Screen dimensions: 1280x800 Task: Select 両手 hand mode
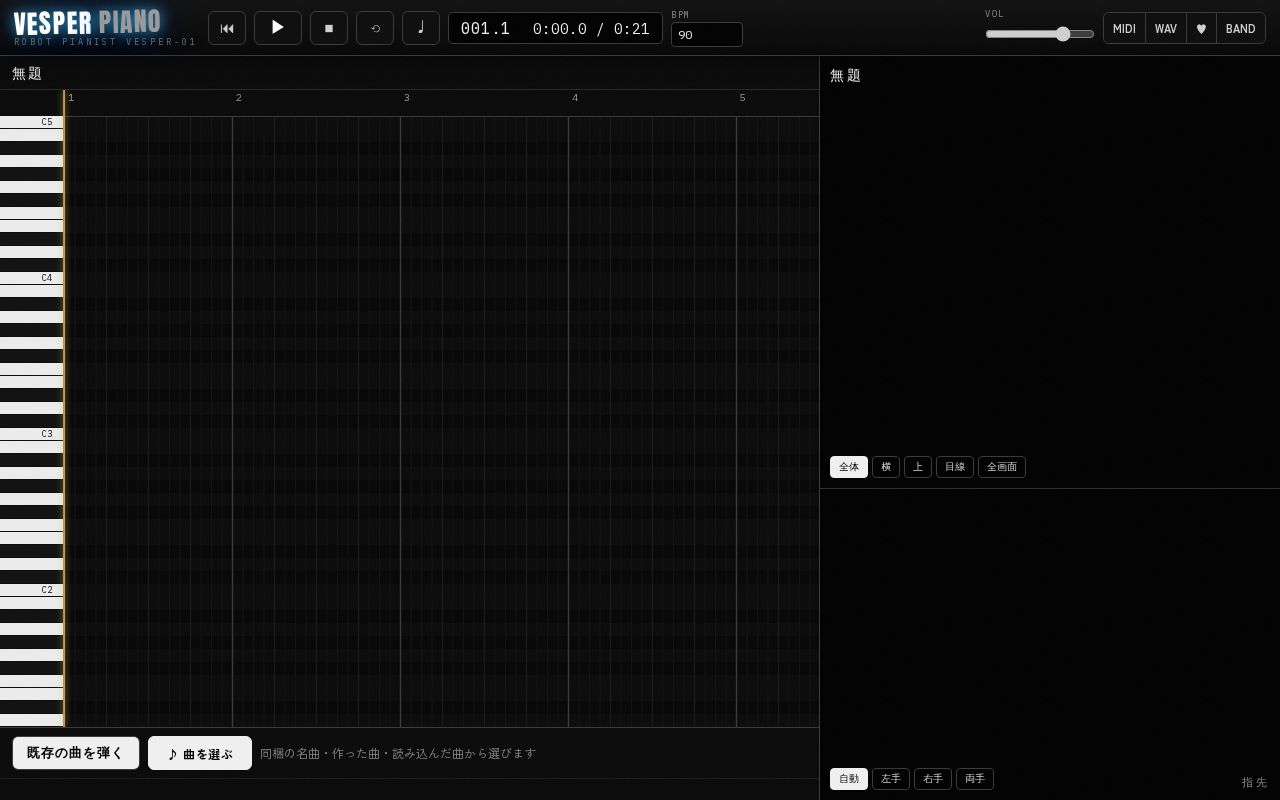(975, 779)
